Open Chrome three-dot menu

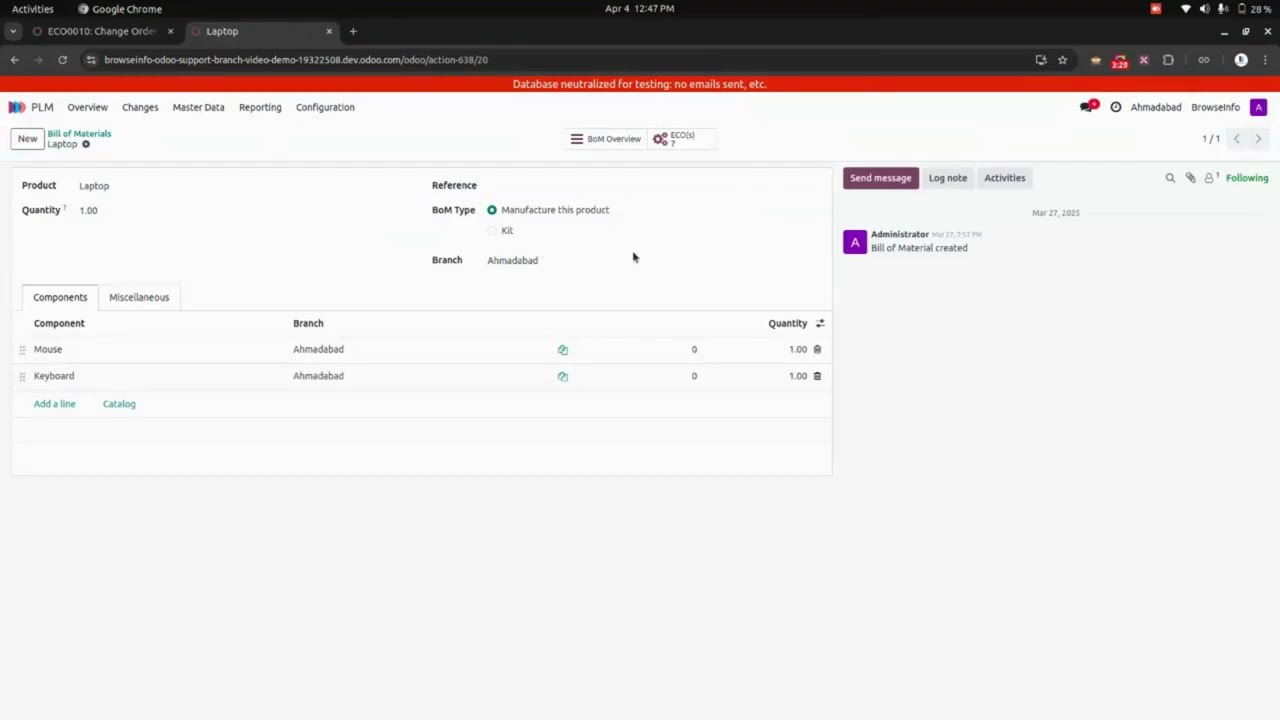pos(1266,60)
